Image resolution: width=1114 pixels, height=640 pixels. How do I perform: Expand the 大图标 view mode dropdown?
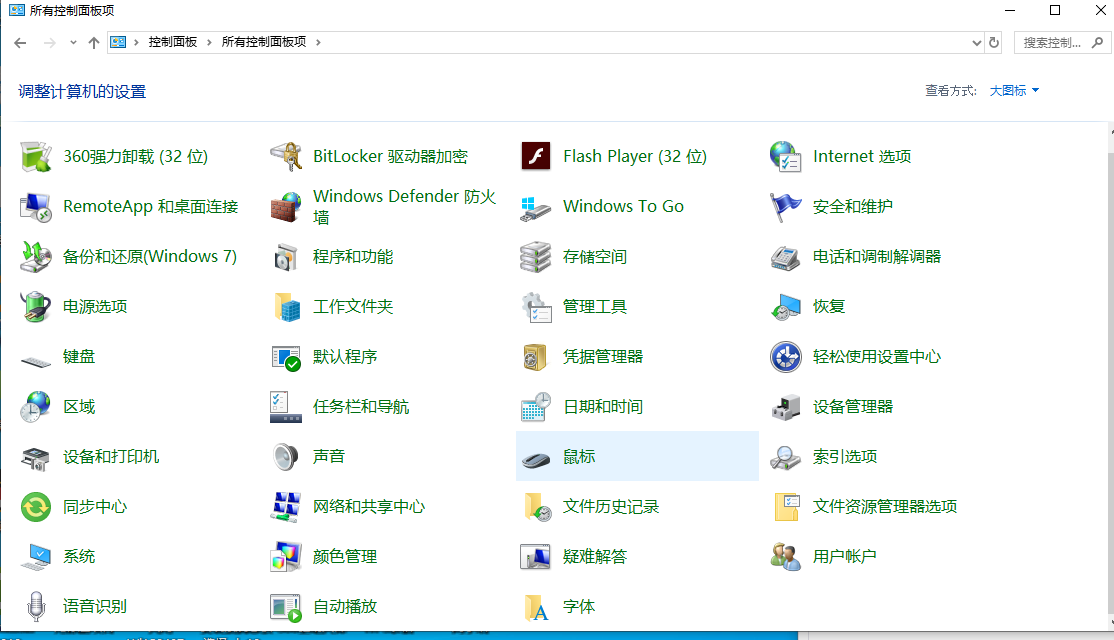coord(1014,91)
